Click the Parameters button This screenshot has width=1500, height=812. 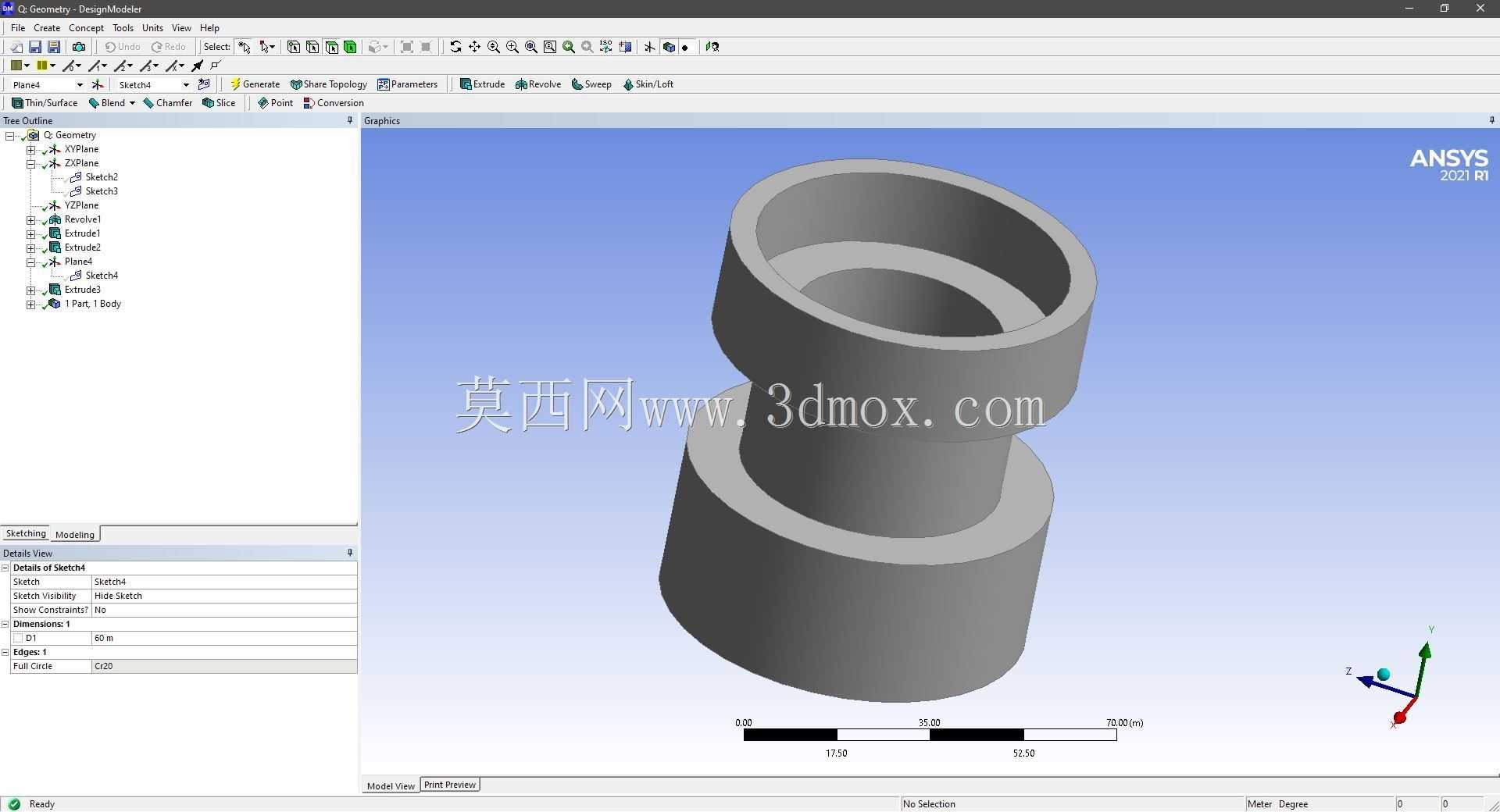coord(408,84)
